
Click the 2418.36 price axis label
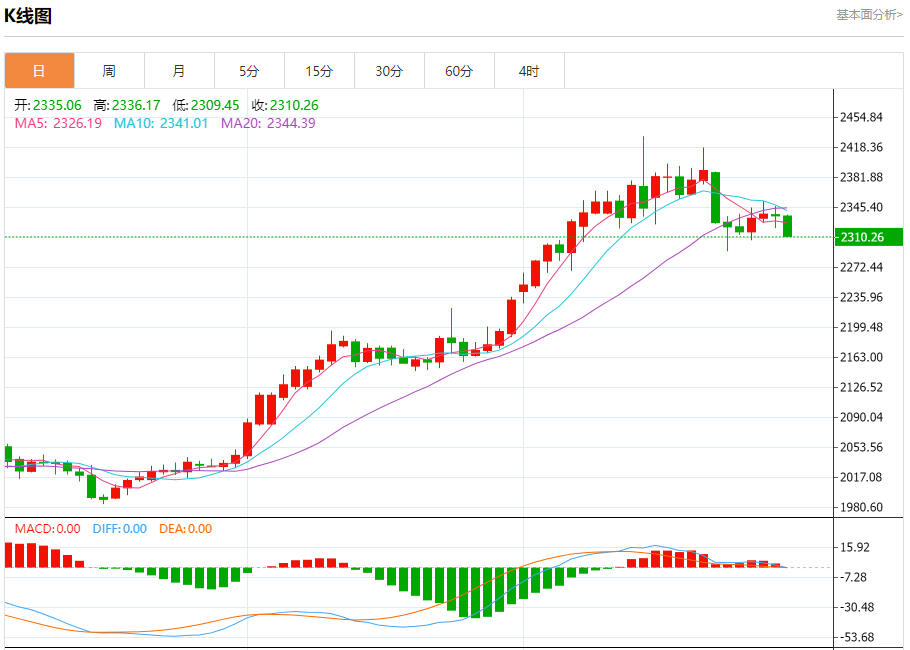861,147
